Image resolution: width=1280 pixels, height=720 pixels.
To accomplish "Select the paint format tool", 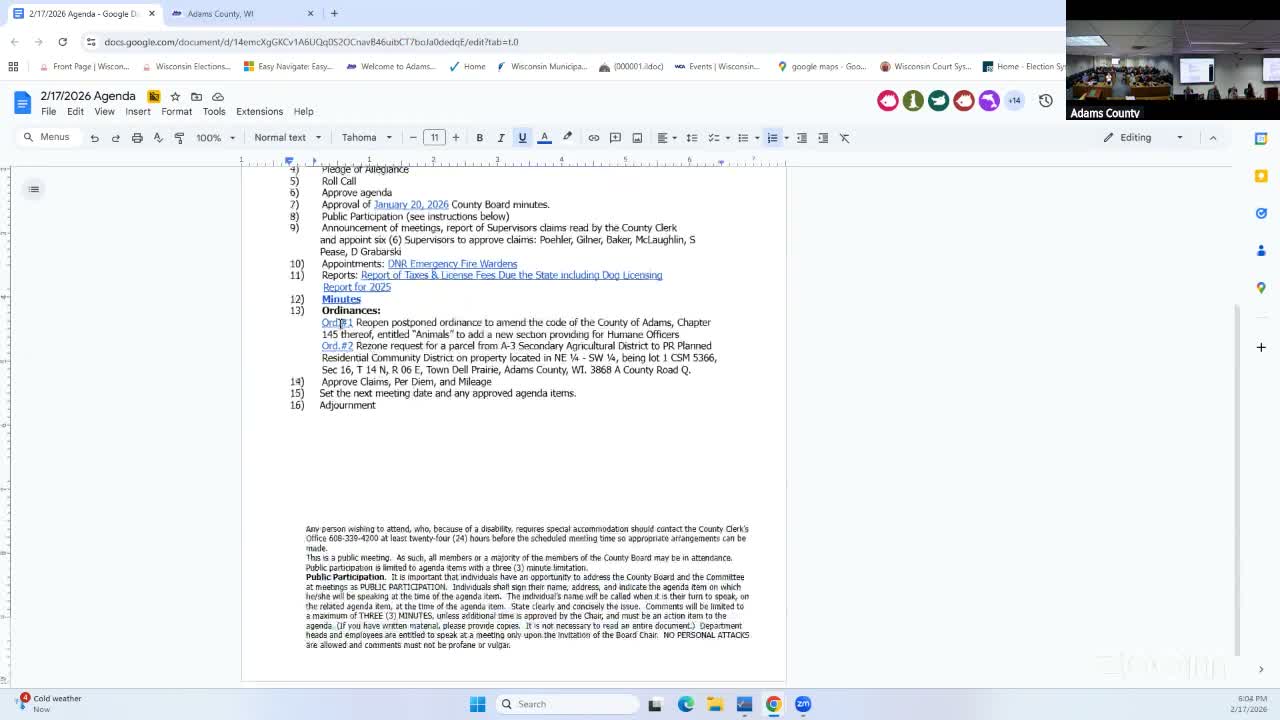I will pos(179,138).
